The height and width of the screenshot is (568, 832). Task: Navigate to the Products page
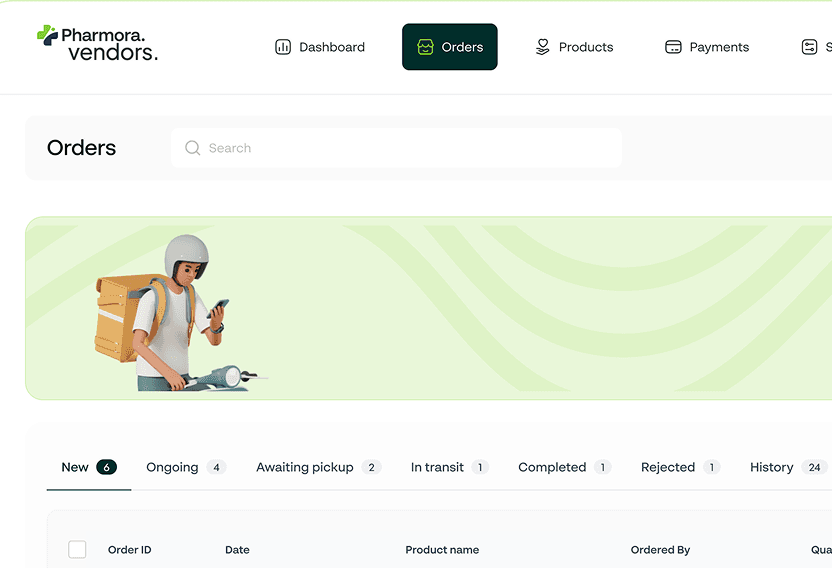585,47
